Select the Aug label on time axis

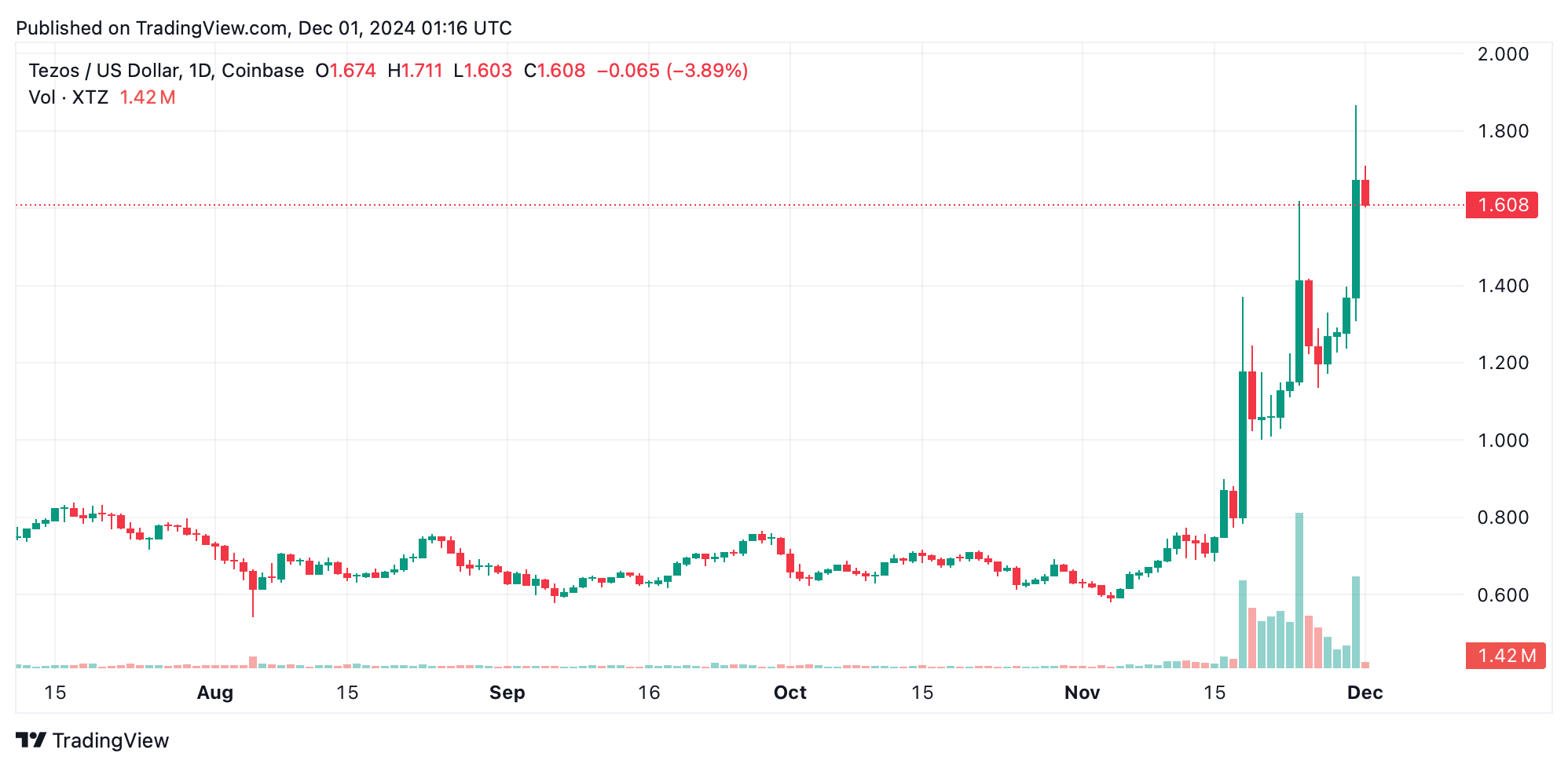pos(214,693)
